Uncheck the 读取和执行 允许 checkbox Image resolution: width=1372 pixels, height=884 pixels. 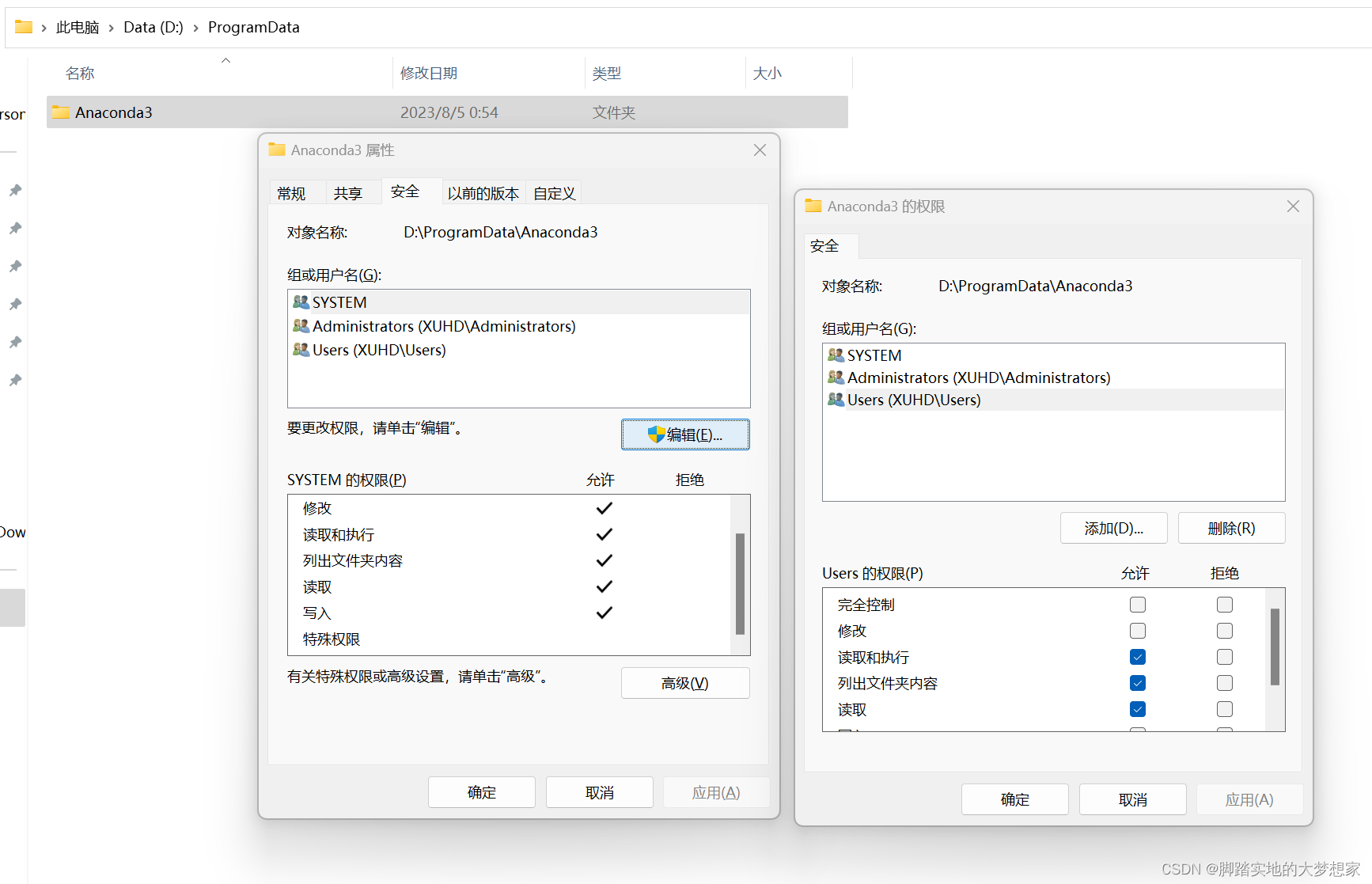pyautogui.click(x=1137, y=657)
